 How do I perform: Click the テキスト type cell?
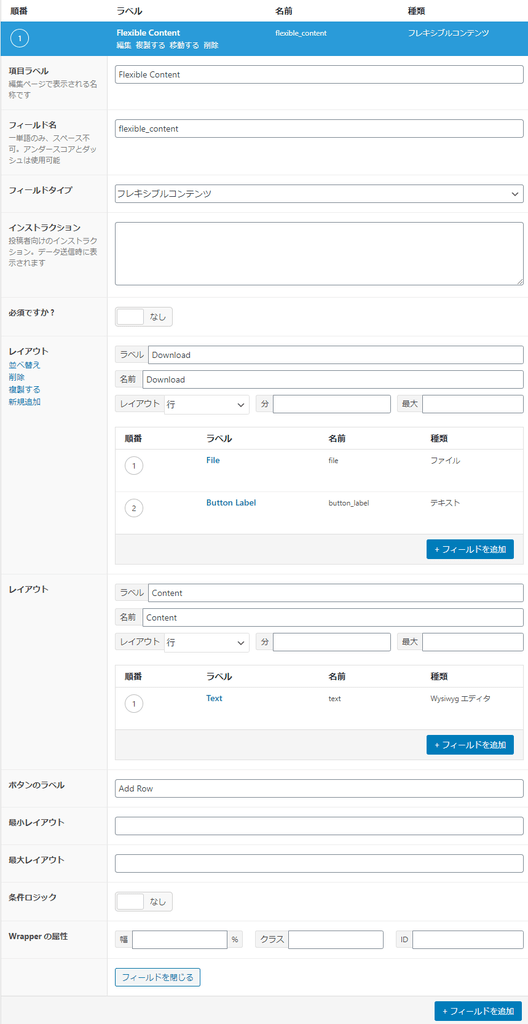[x=445, y=503]
